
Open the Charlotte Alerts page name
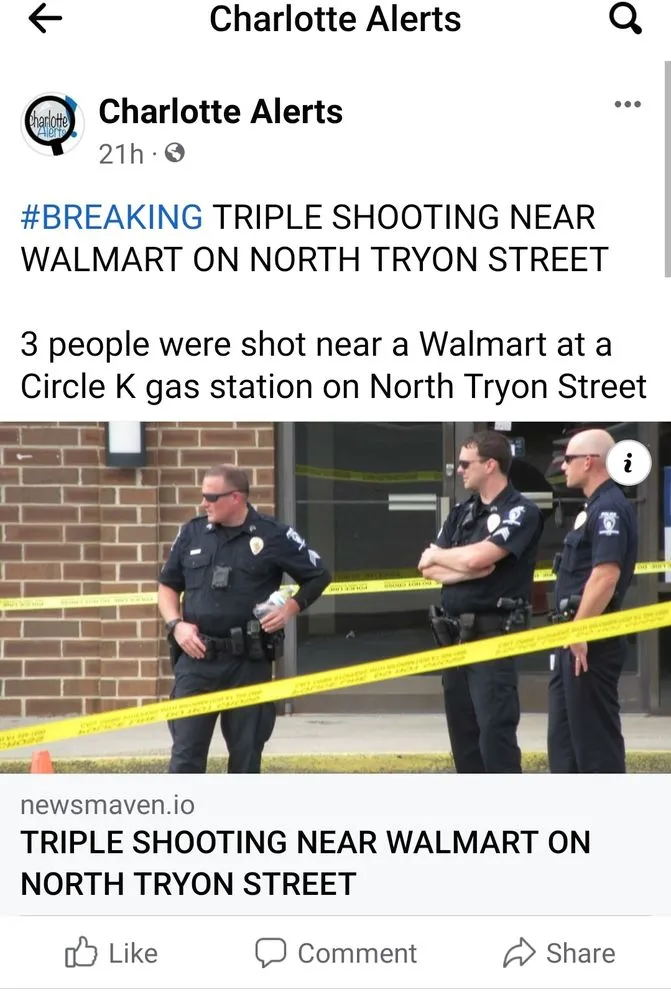(221, 112)
